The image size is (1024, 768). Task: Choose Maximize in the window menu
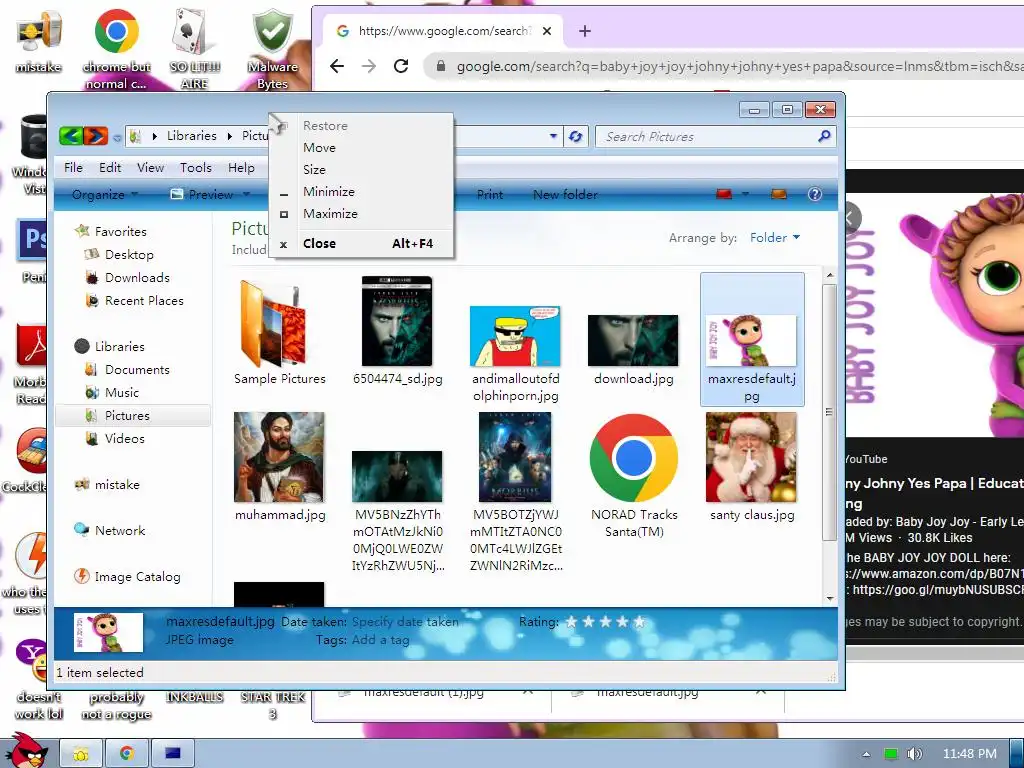[x=361, y=214]
